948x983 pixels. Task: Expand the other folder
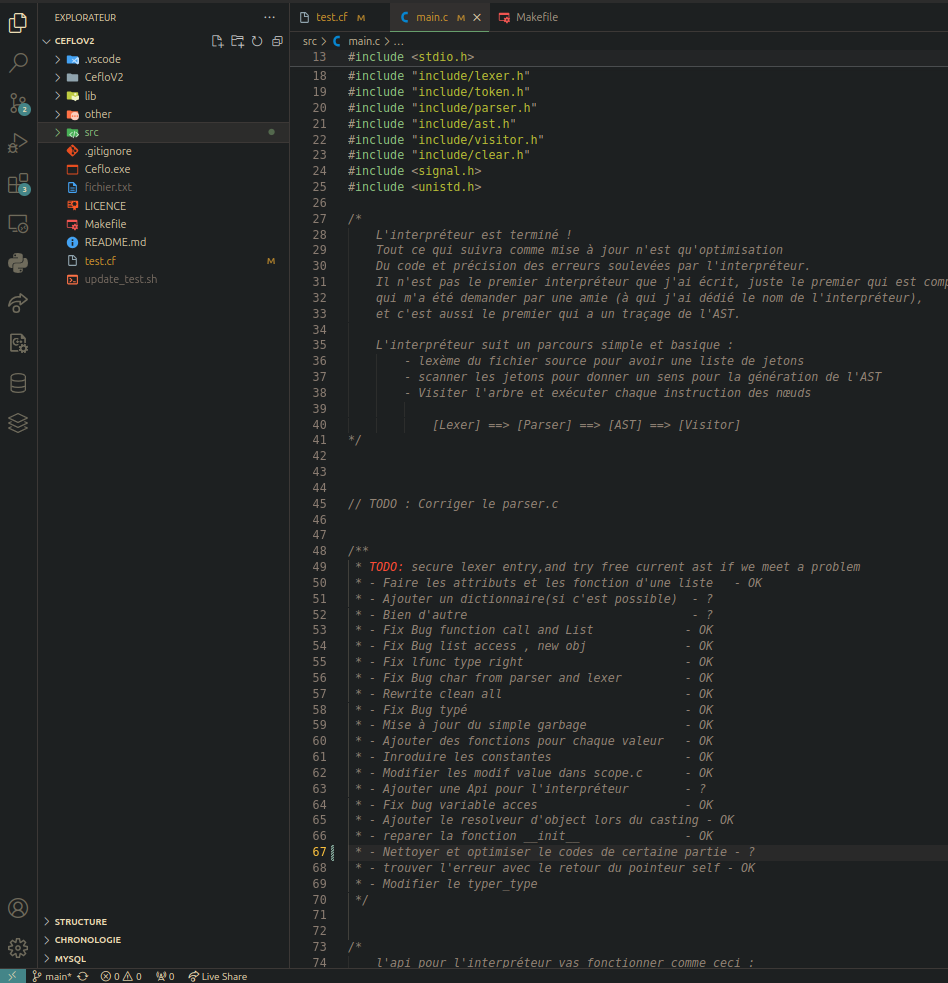[58, 114]
